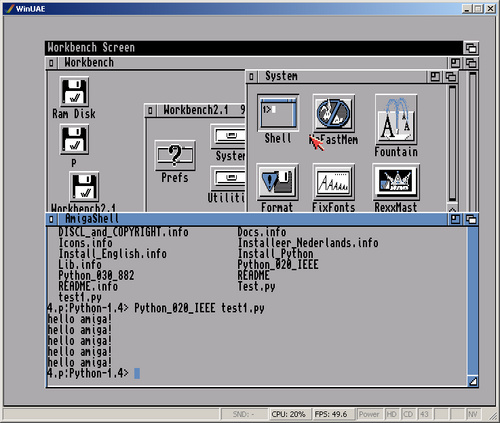Click the Workbench Screen title bar
500x423 pixels.
[x=254, y=48]
